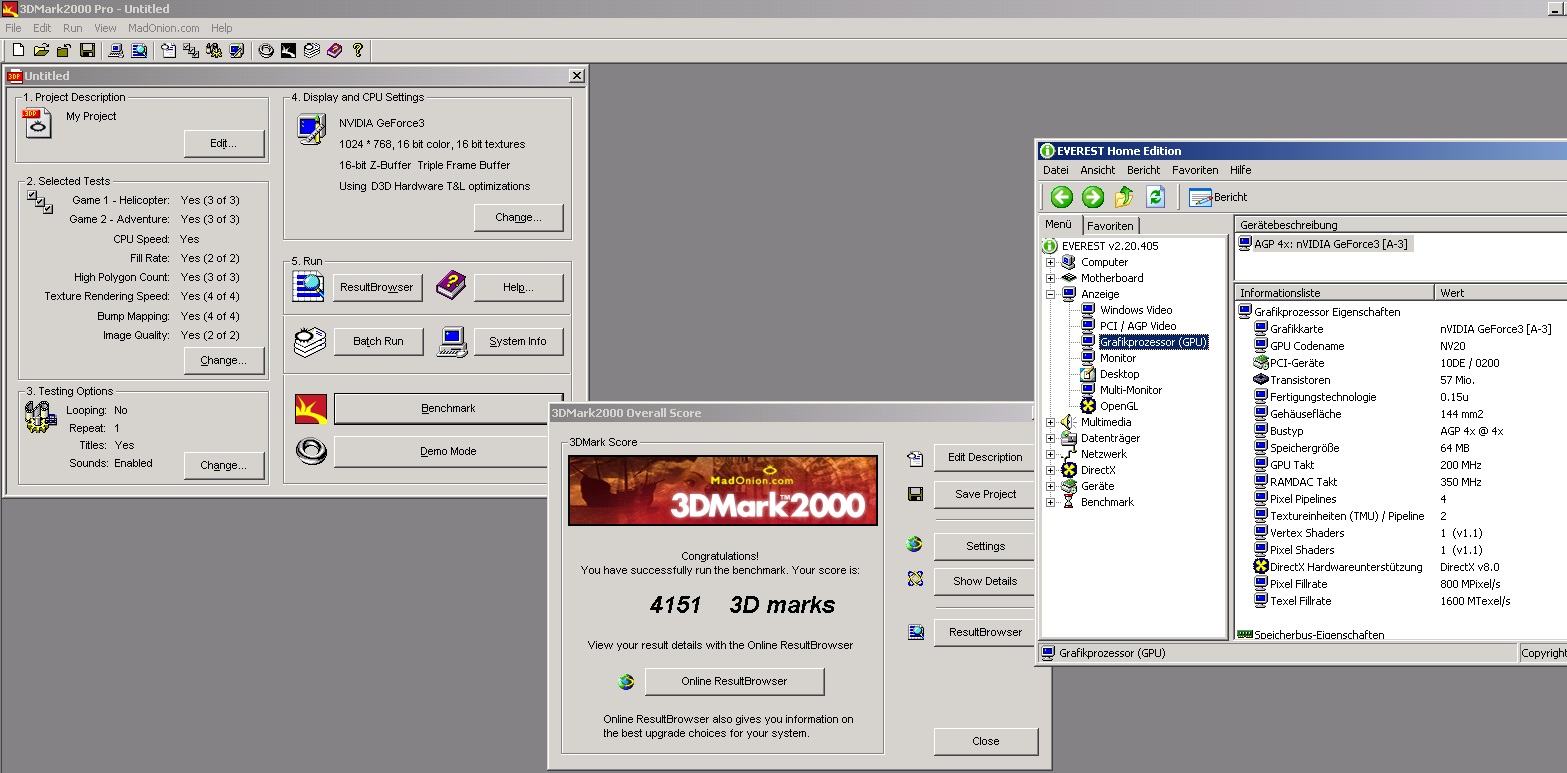Expand the Geräte node in EVEREST tree
Viewport: 1567px width, 773px height.
point(1050,486)
